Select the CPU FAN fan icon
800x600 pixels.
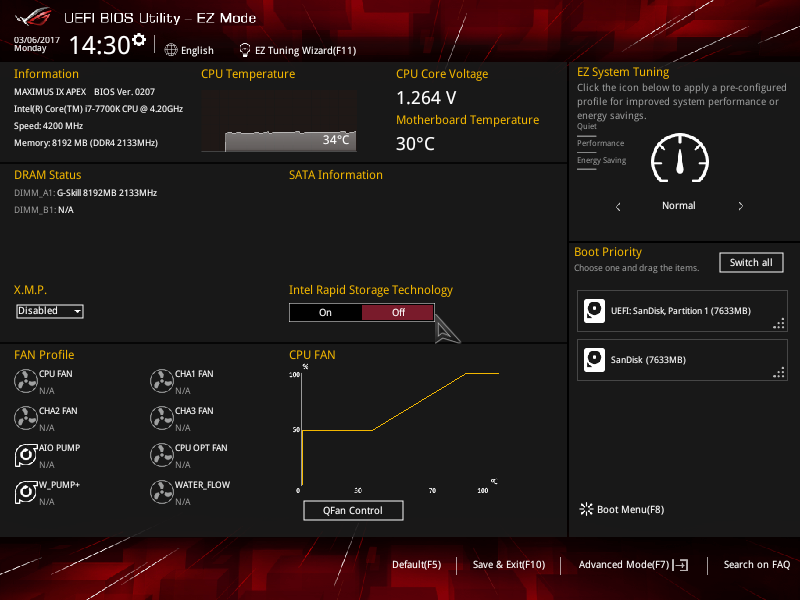point(26,381)
